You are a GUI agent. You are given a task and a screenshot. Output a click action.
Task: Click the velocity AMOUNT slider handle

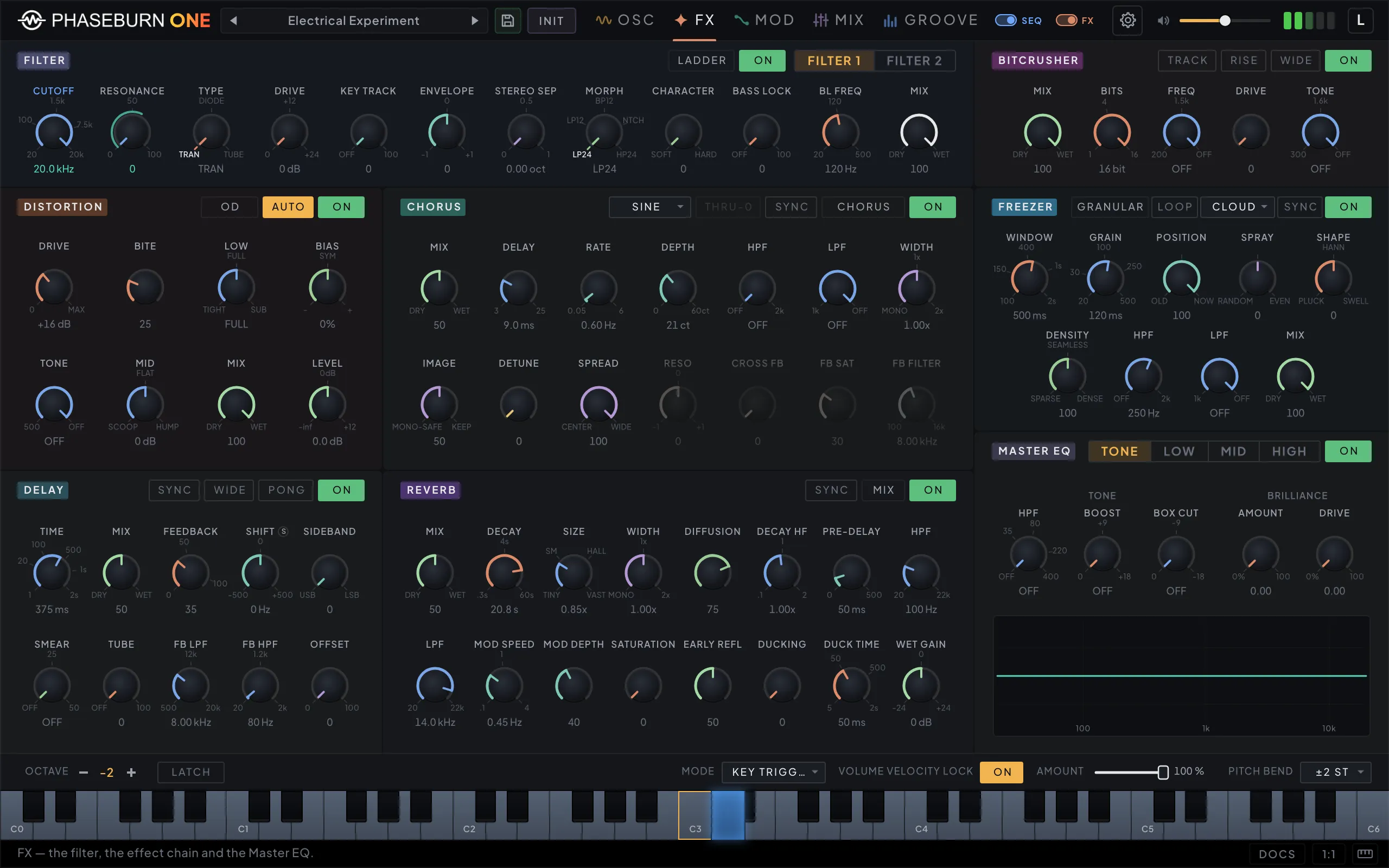pyautogui.click(x=1163, y=772)
